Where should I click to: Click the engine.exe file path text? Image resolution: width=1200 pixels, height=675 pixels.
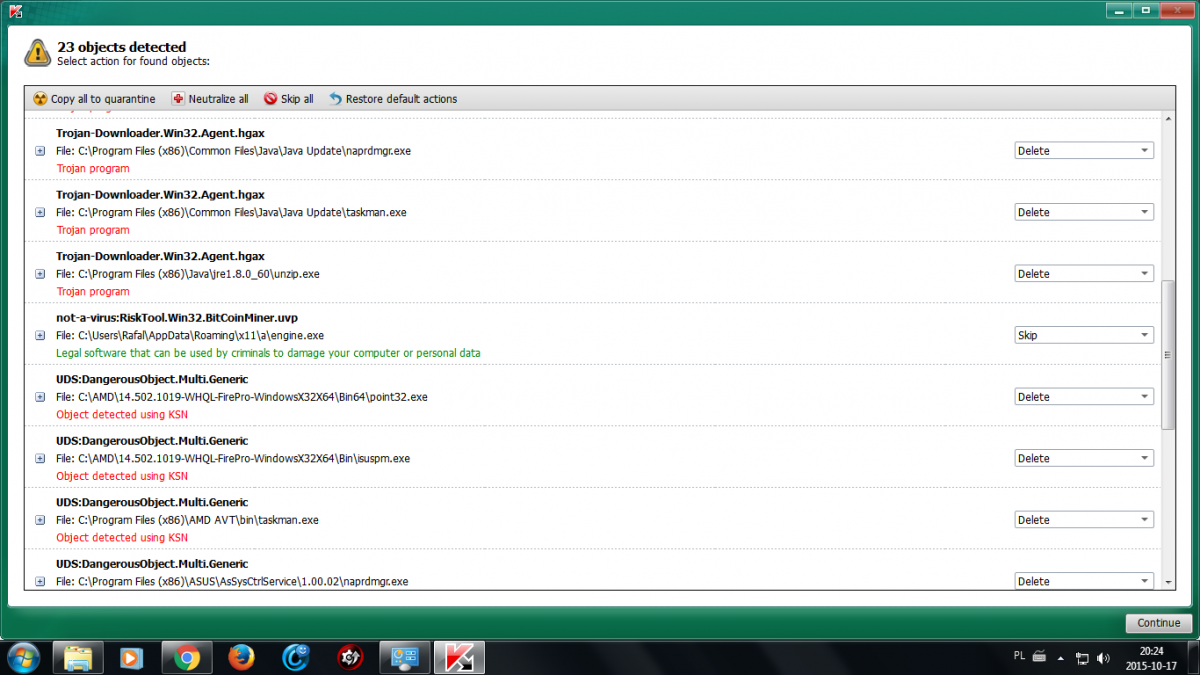coord(190,335)
